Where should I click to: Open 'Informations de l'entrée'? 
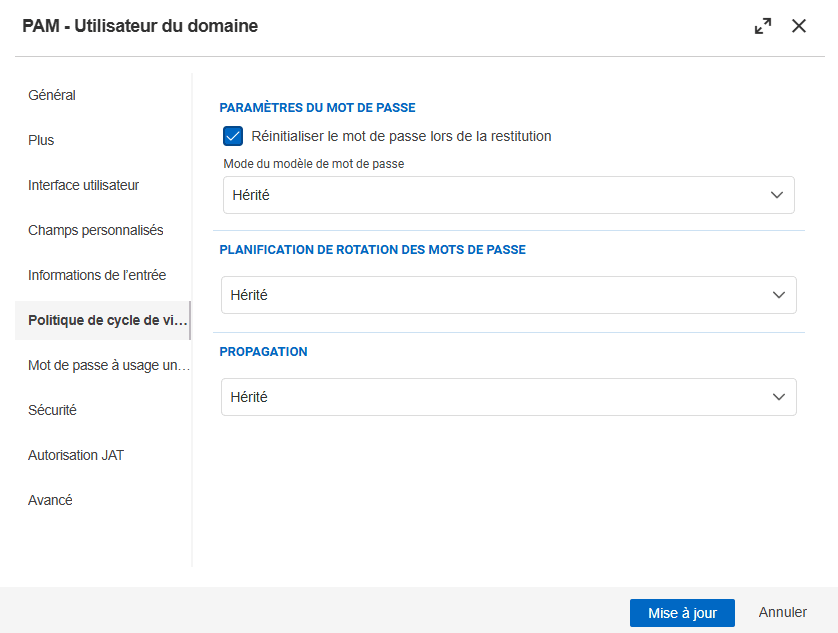[97, 275]
